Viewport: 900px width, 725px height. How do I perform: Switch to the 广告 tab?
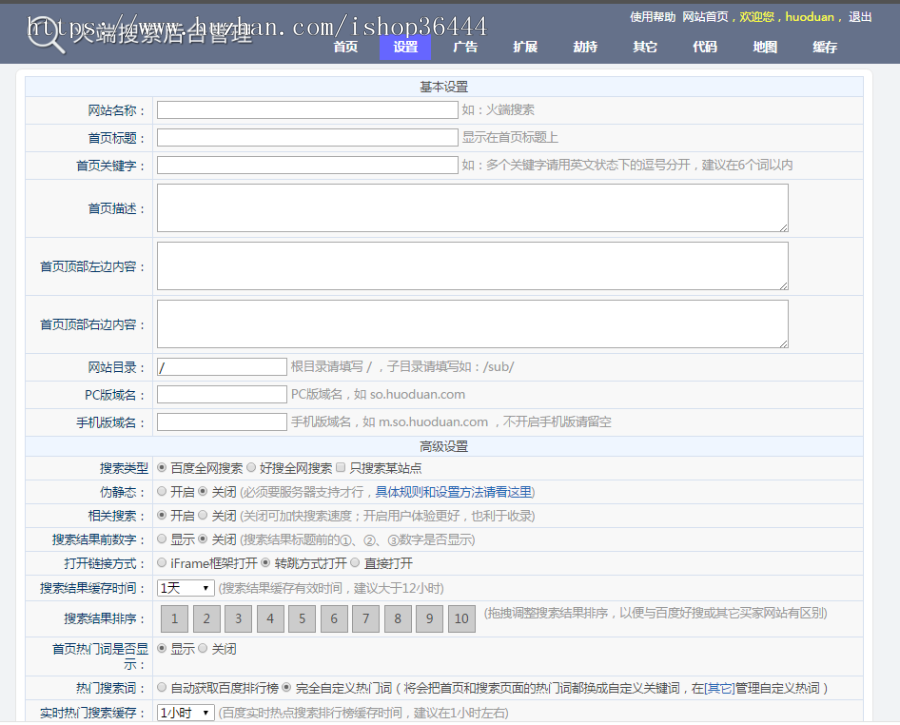[465, 46]
